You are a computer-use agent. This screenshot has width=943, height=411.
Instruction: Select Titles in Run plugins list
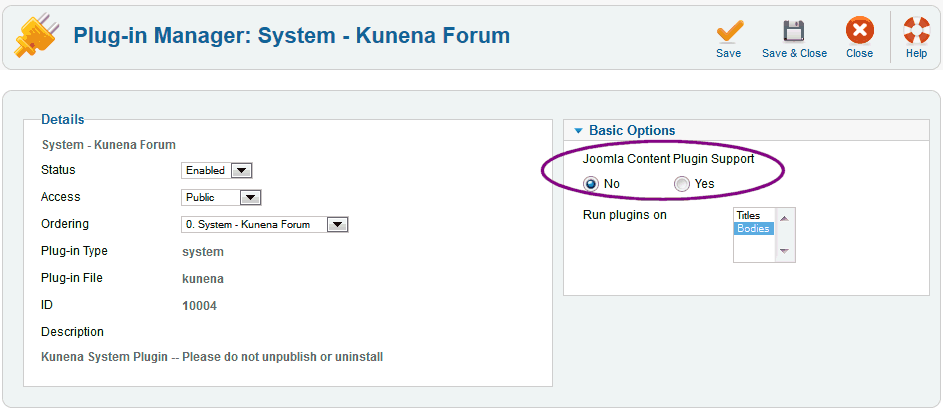(749, 215)
